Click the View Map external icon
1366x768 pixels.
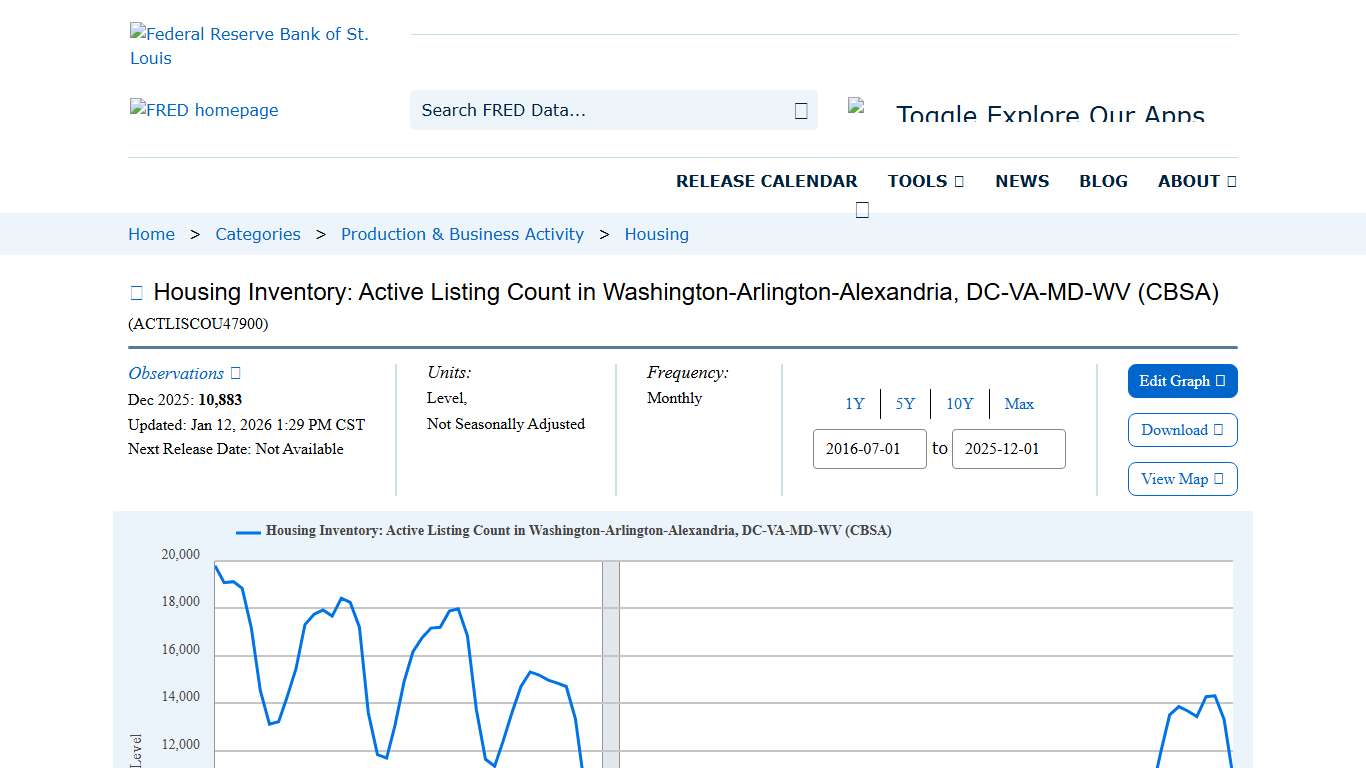point(1217,479)
